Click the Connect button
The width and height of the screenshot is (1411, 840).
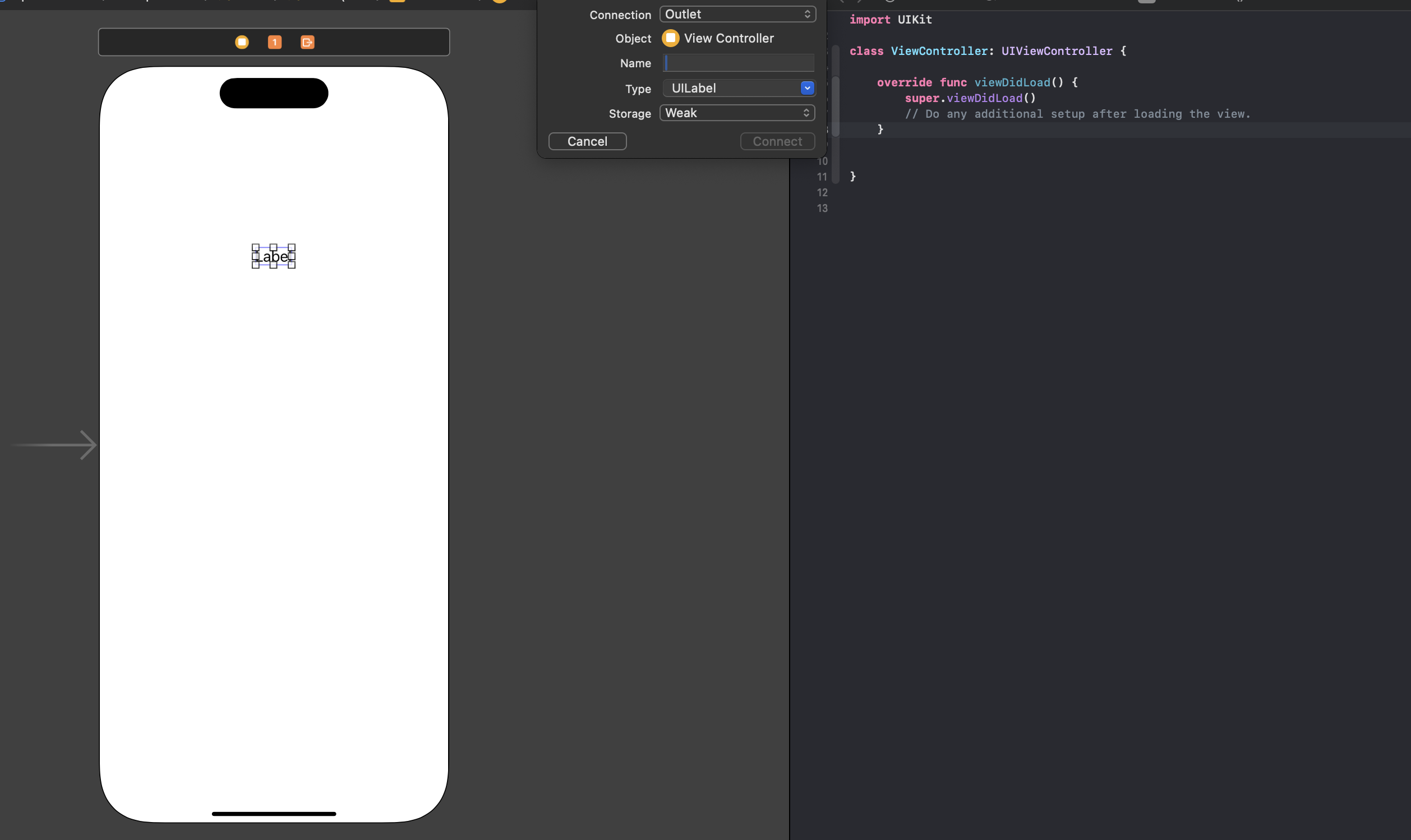tap(777, 141)
